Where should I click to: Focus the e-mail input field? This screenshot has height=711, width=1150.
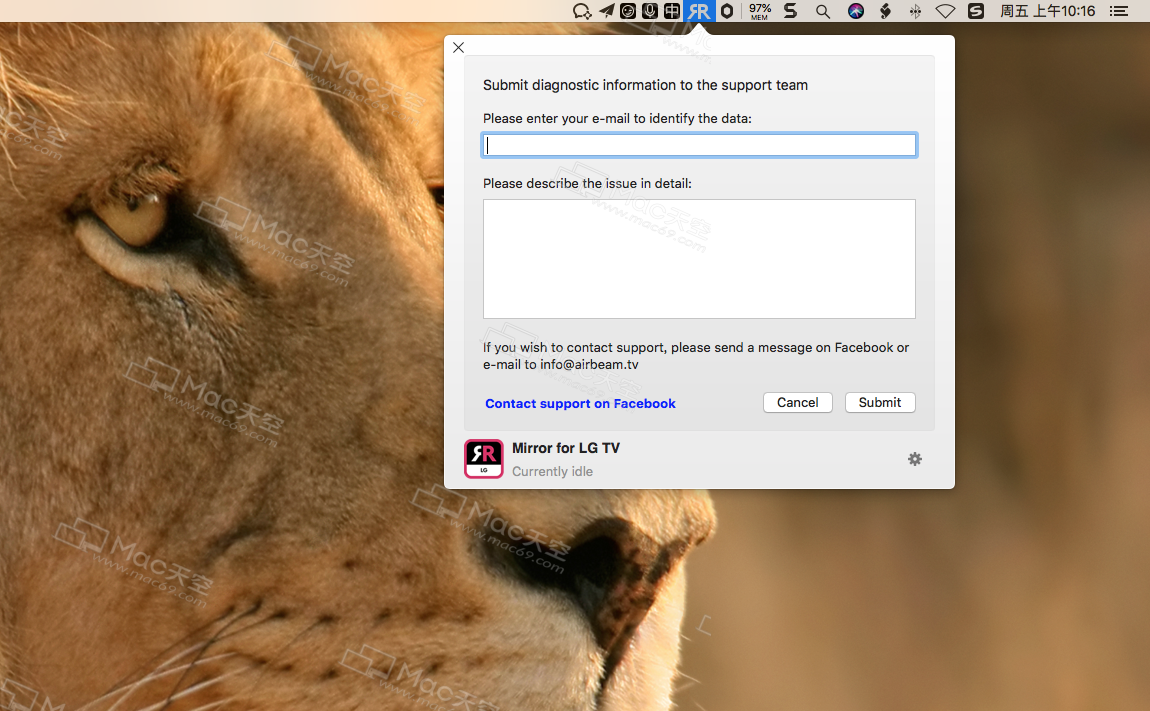coord(699,145)
